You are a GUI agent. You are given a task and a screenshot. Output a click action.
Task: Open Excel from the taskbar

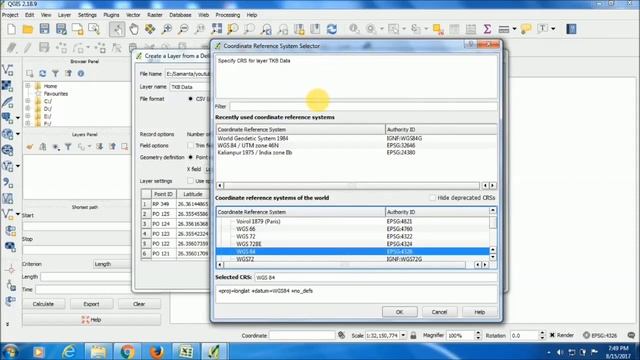(x=185, y=351)
